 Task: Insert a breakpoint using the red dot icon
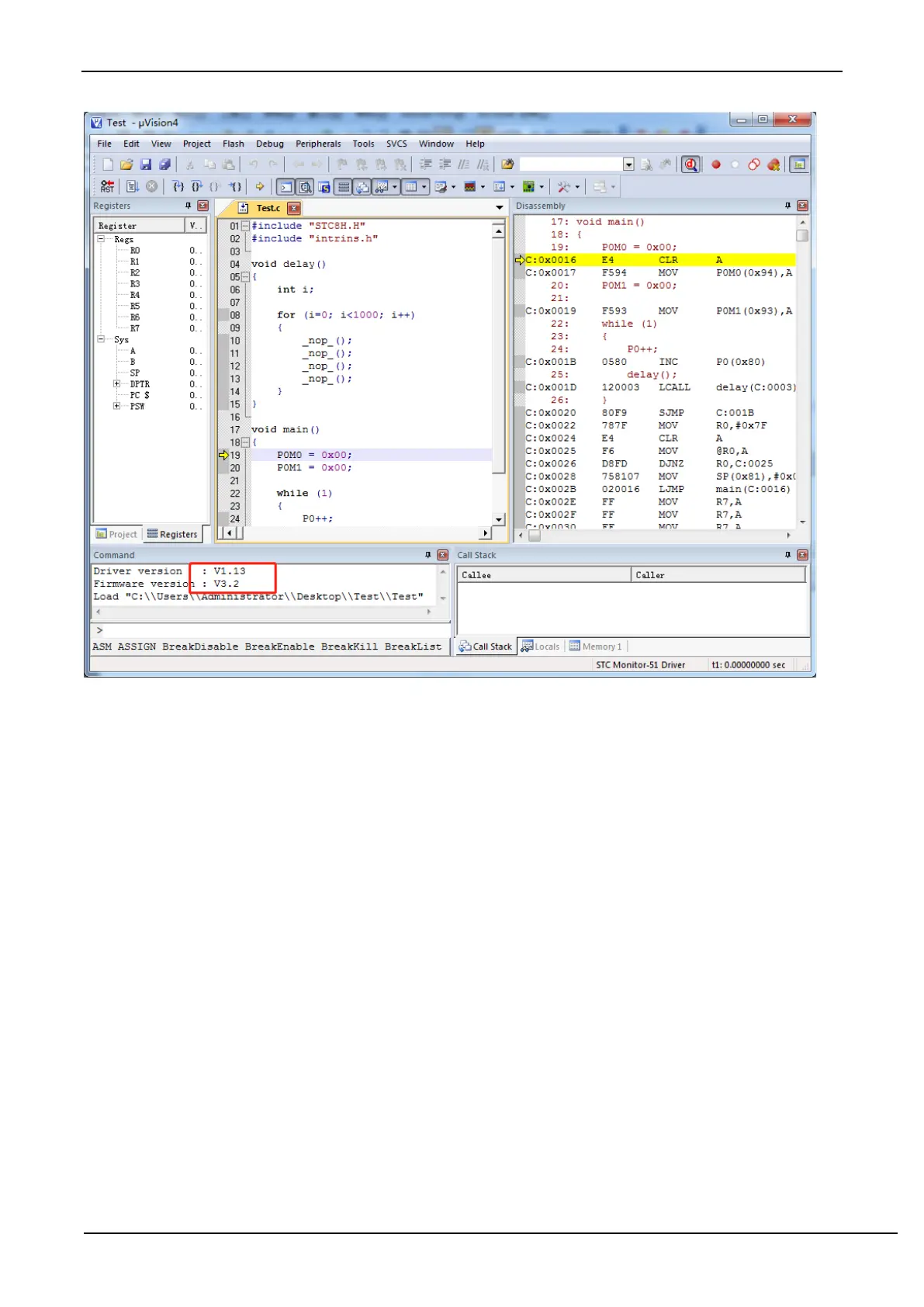(x=716, y=165)
